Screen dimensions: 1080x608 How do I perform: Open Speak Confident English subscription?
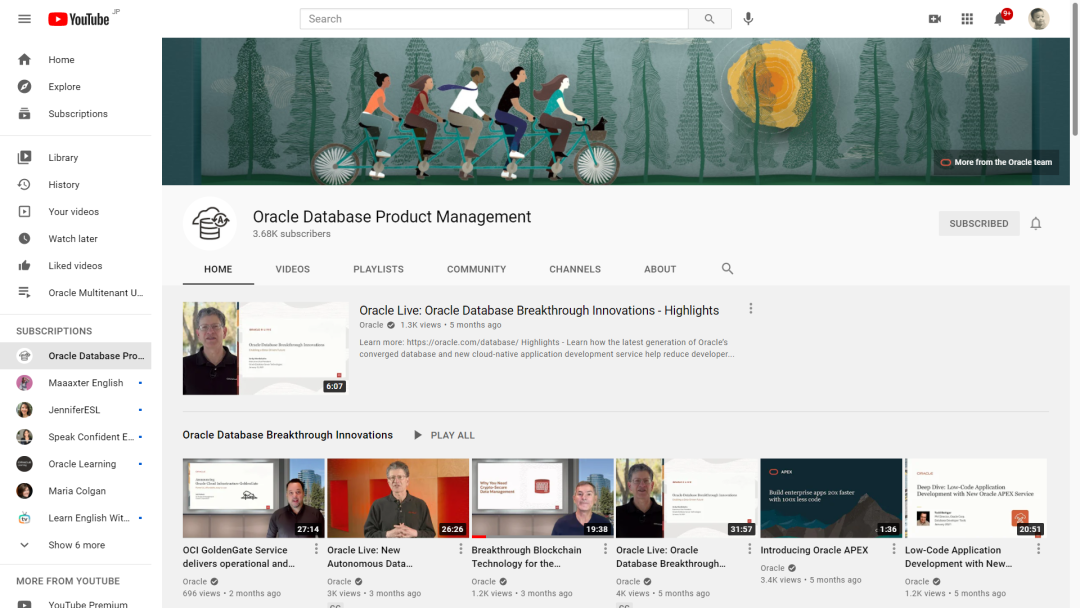(x=76, y=437)
